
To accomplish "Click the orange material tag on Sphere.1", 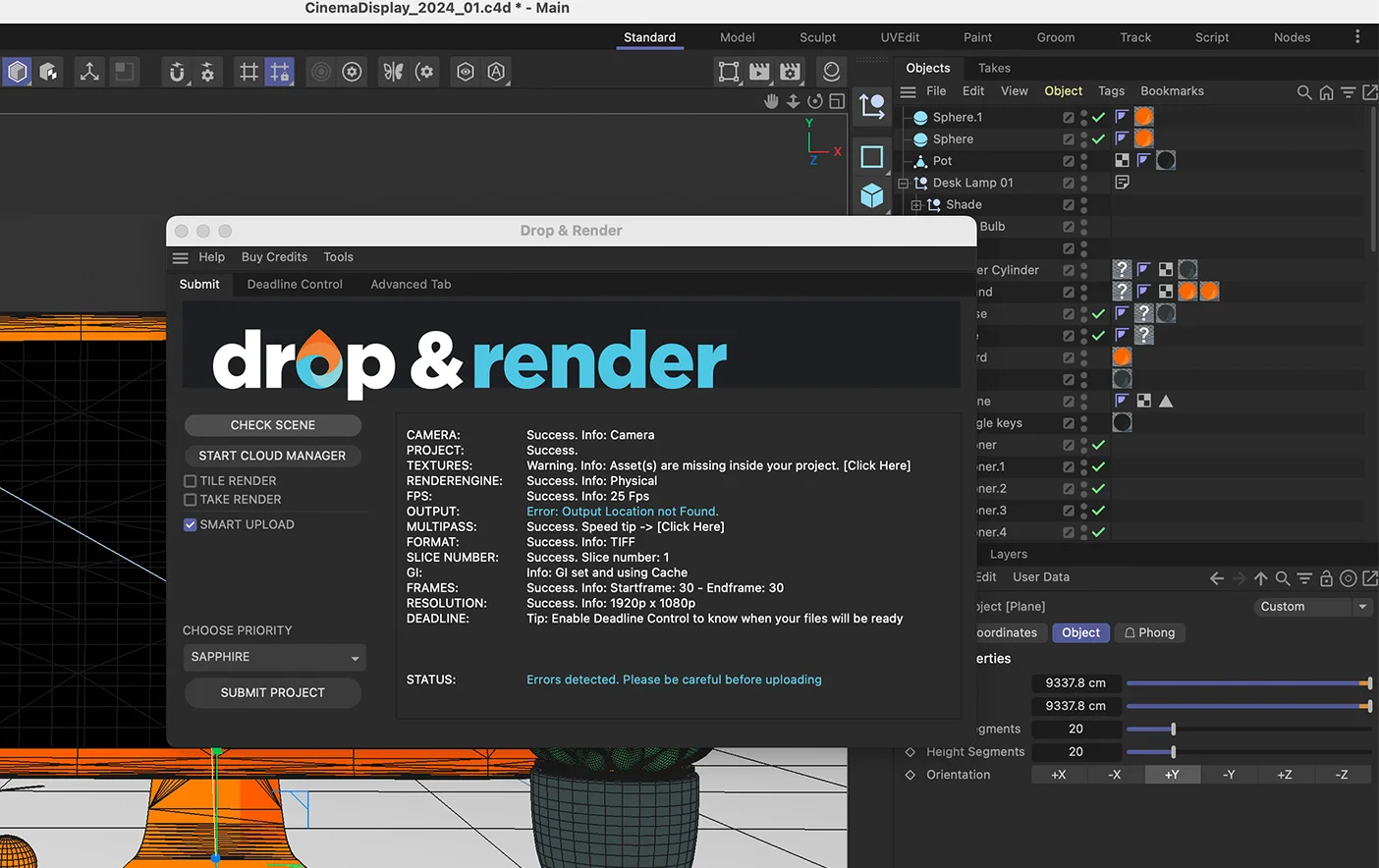I will pos(1143,117).
